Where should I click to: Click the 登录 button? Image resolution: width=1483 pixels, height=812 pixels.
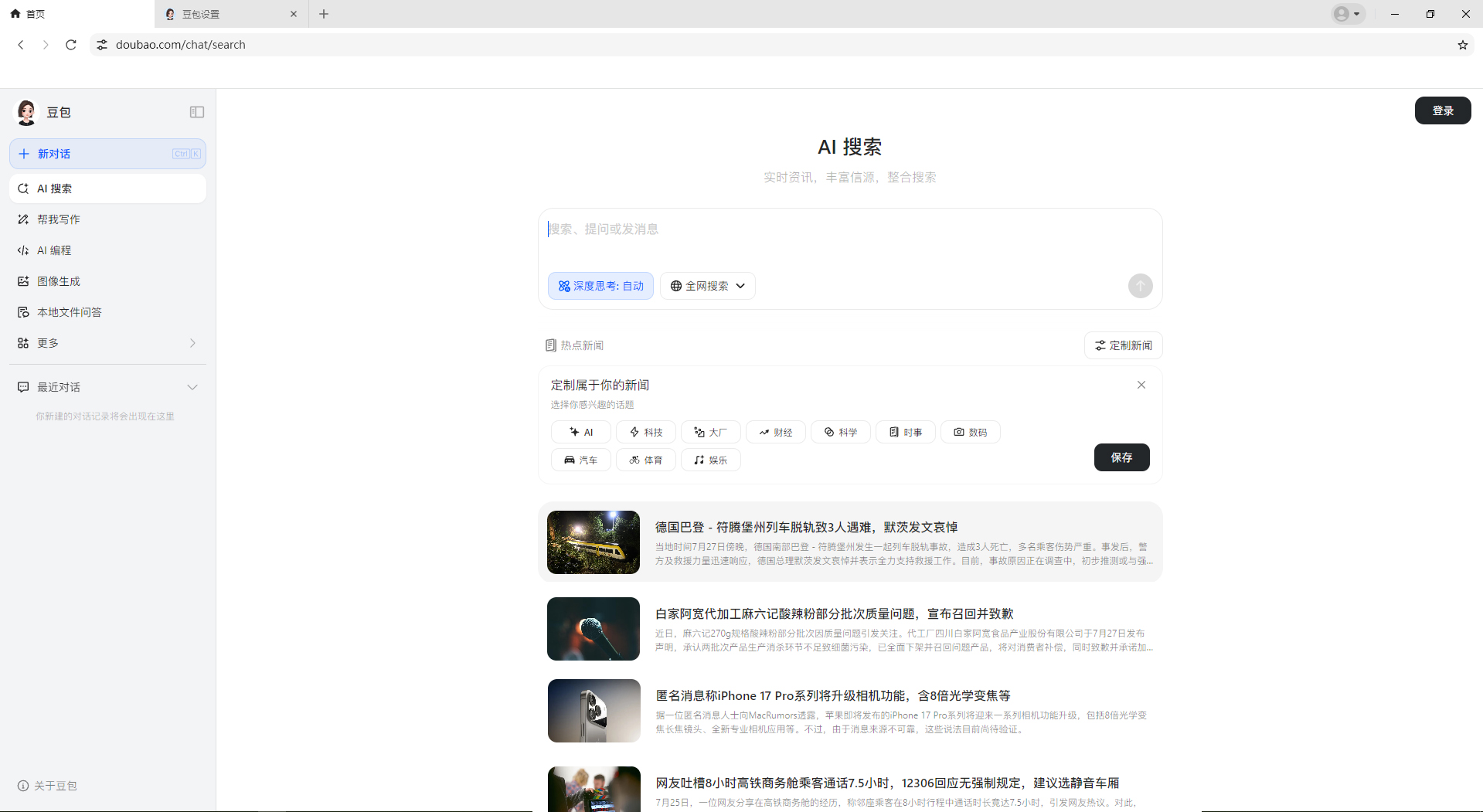pyautogui.click(x=1442, y=110)
